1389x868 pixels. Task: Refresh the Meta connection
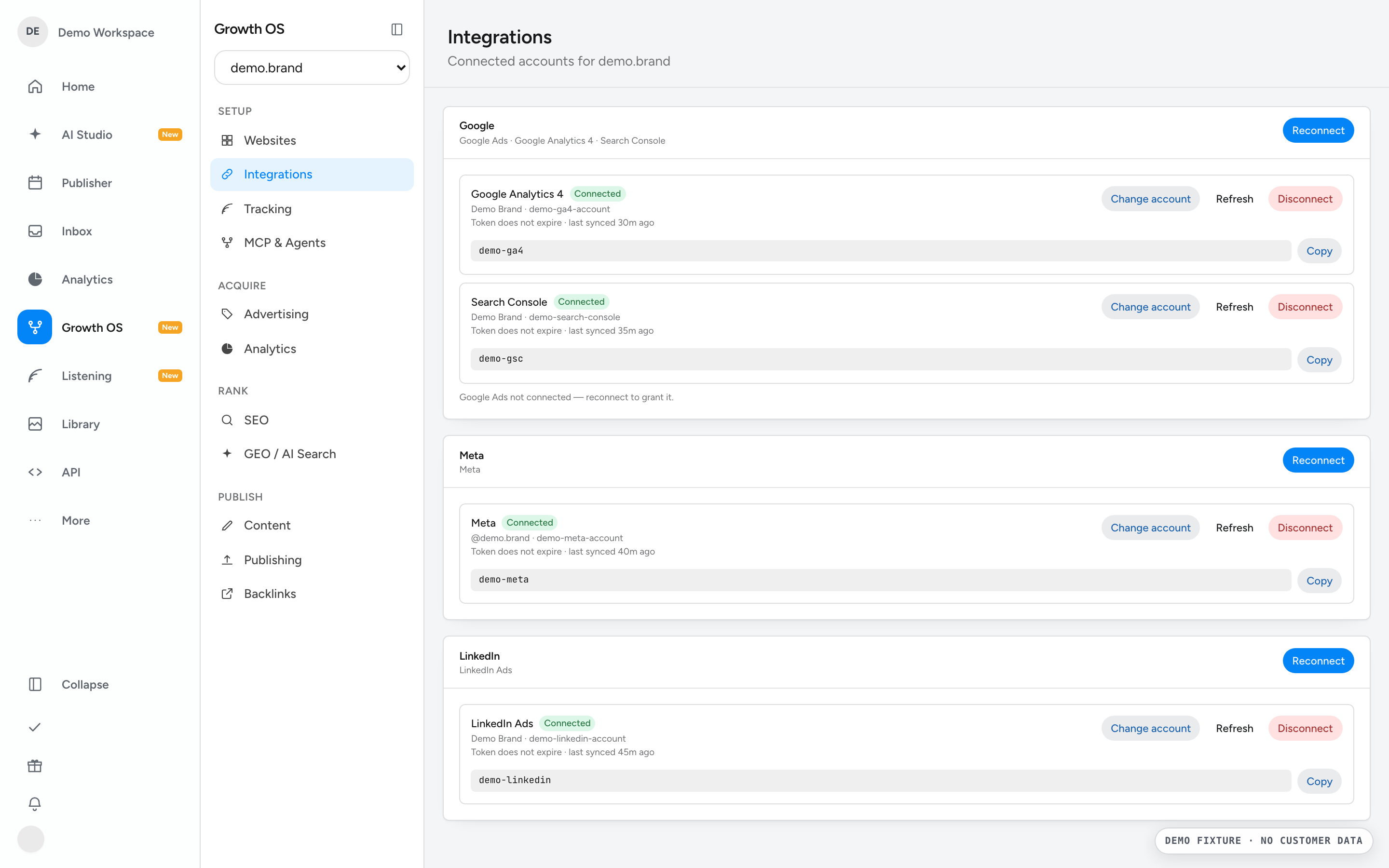[x=1234, y=528]
